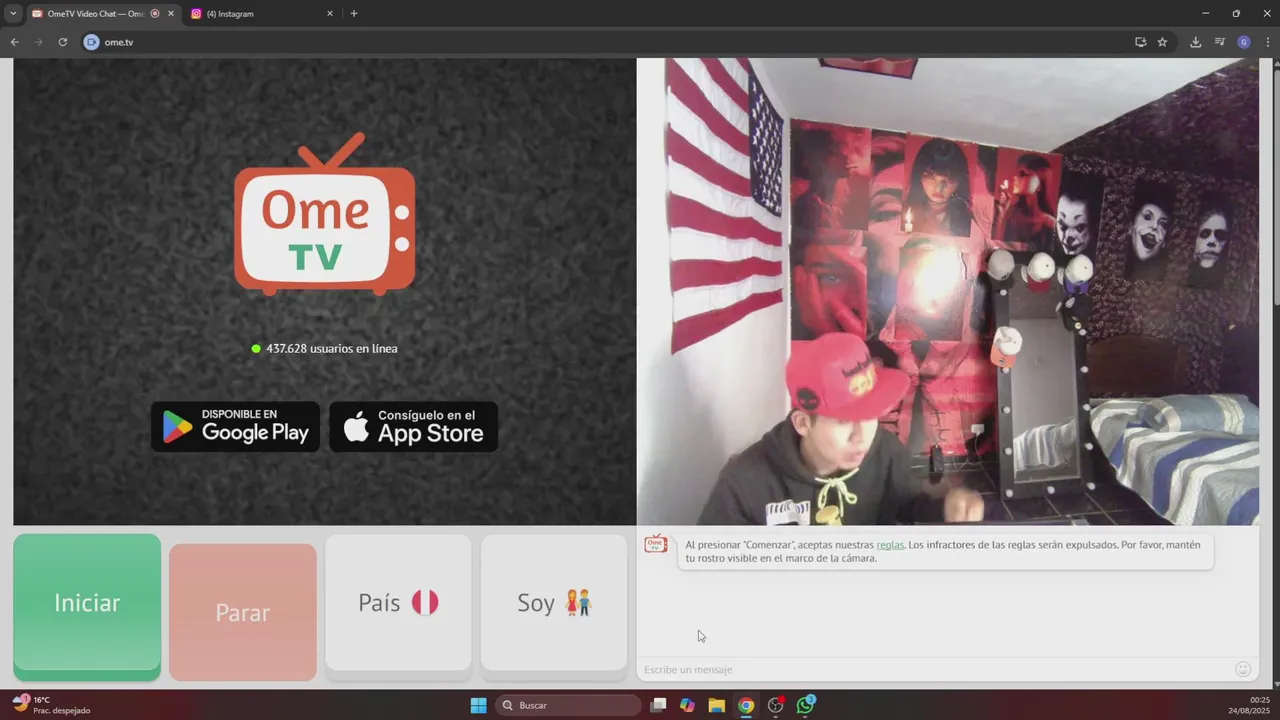The height and width of the screenshot is (720, 1280).
Task: Click the camera site info icon in address bar
Action: click(92, 42)
